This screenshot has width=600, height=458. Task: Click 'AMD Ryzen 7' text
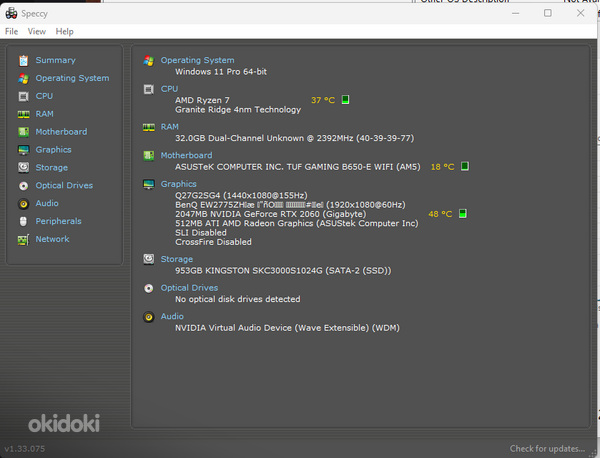click(202, 100)
